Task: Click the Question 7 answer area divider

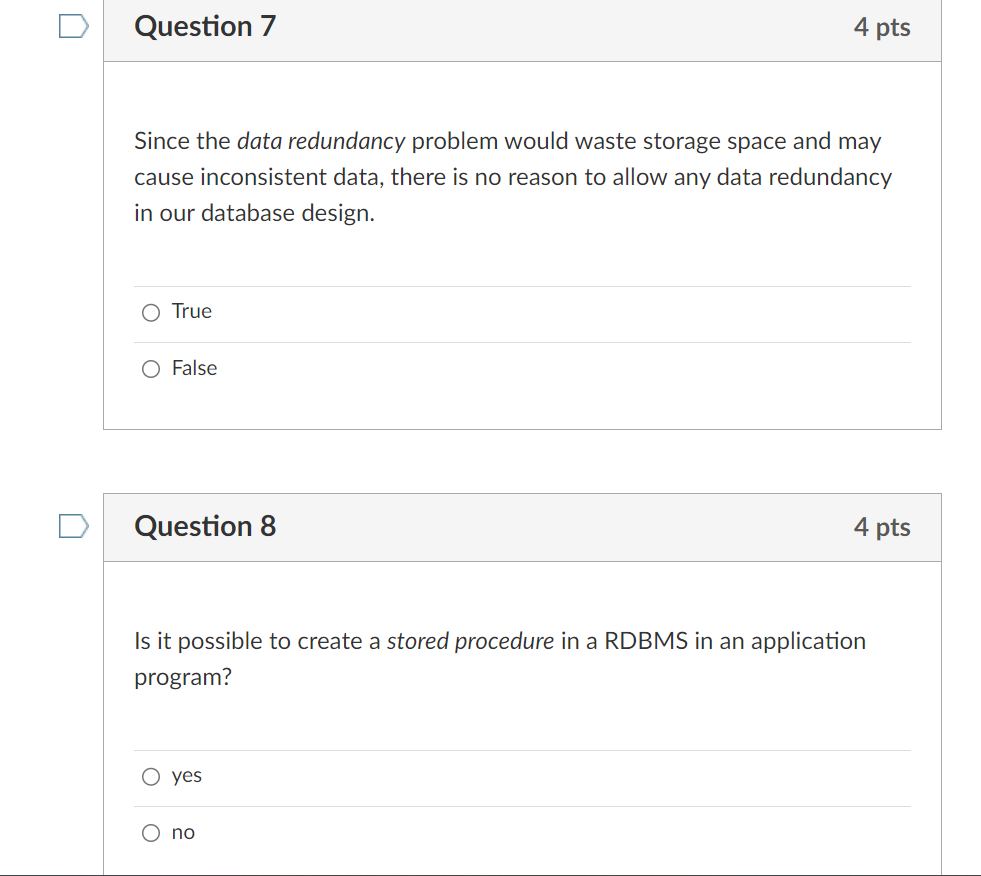Action: click(522, 285)
